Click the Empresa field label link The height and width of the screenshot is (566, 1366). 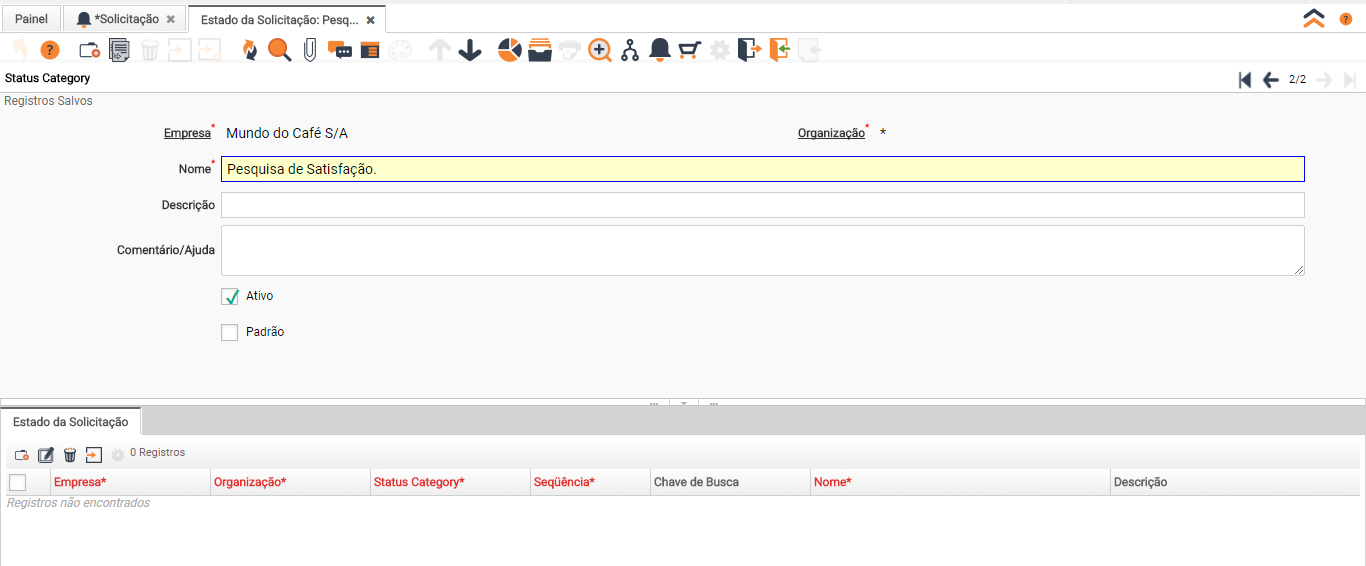point(187,133)
